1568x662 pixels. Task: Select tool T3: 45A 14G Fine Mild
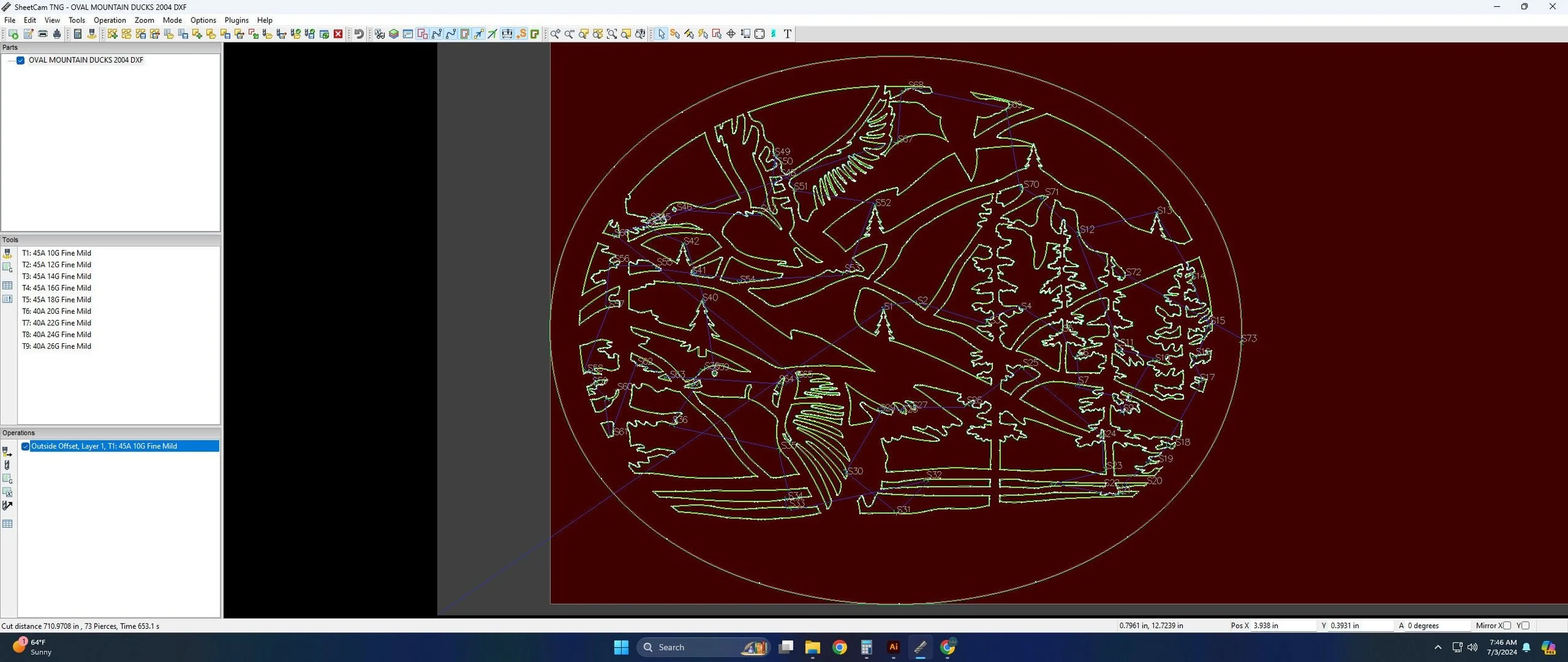(56, 276)
